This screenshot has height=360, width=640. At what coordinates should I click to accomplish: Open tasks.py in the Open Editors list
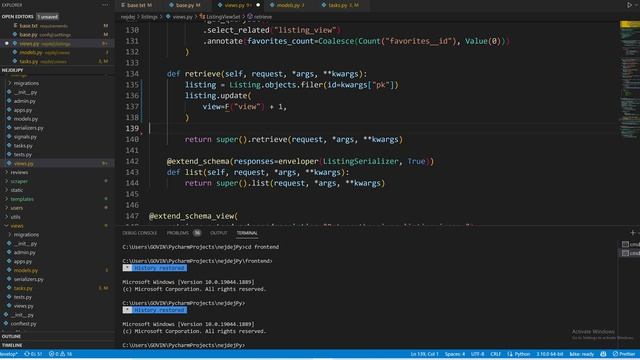pos(29,62)
